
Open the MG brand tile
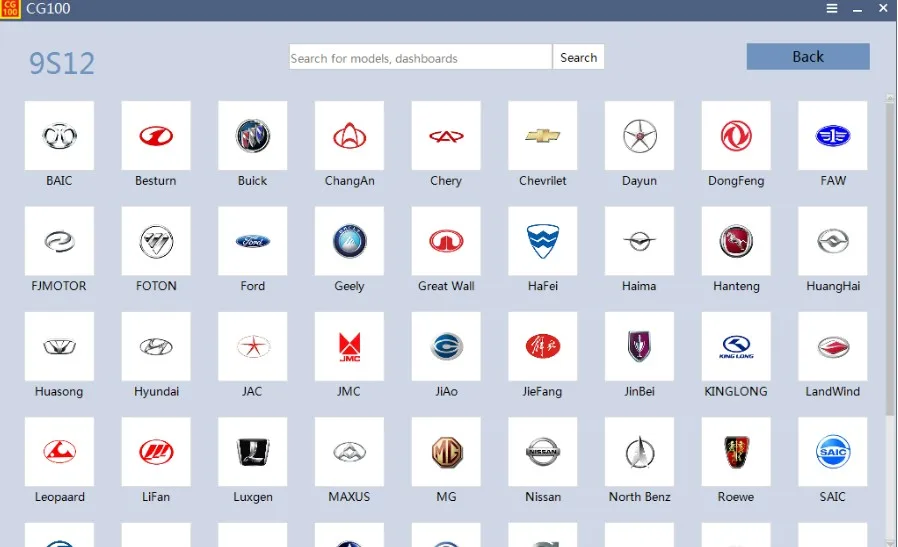(x=446, y=452)
